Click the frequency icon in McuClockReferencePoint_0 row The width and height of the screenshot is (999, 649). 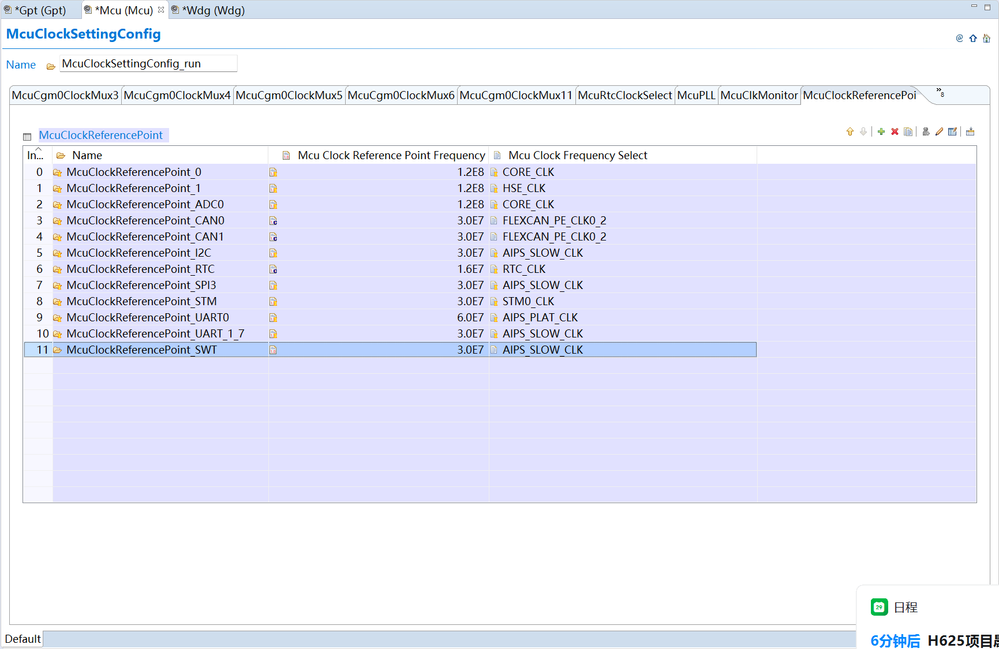[x=273, y=173]
